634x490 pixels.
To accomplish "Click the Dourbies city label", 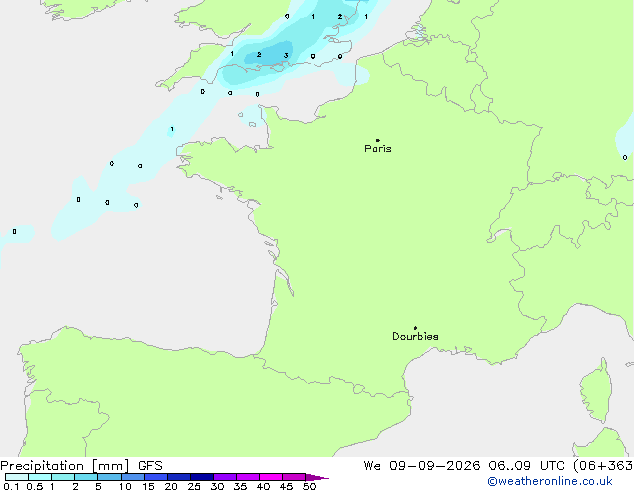I will pyautogui.click(x=415, y=336).
